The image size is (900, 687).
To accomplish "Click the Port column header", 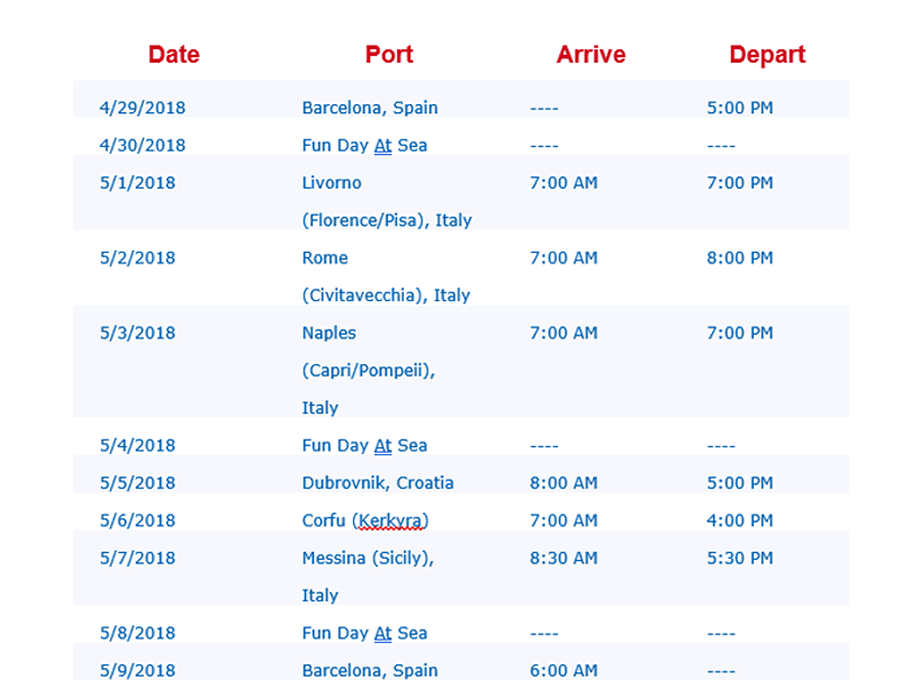I will tap(389, 55).
